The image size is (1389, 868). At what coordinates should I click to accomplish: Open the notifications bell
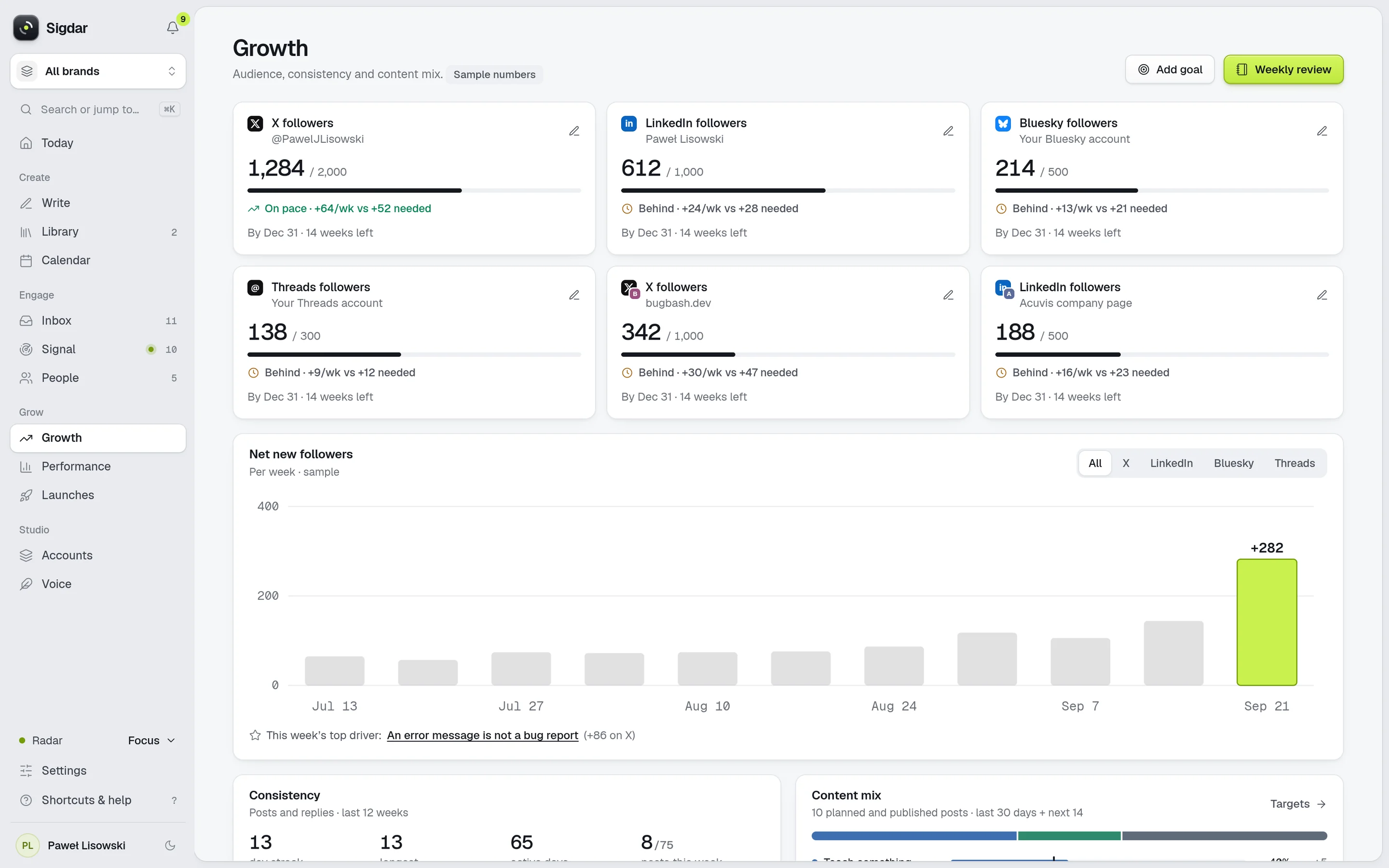[173, 27]
